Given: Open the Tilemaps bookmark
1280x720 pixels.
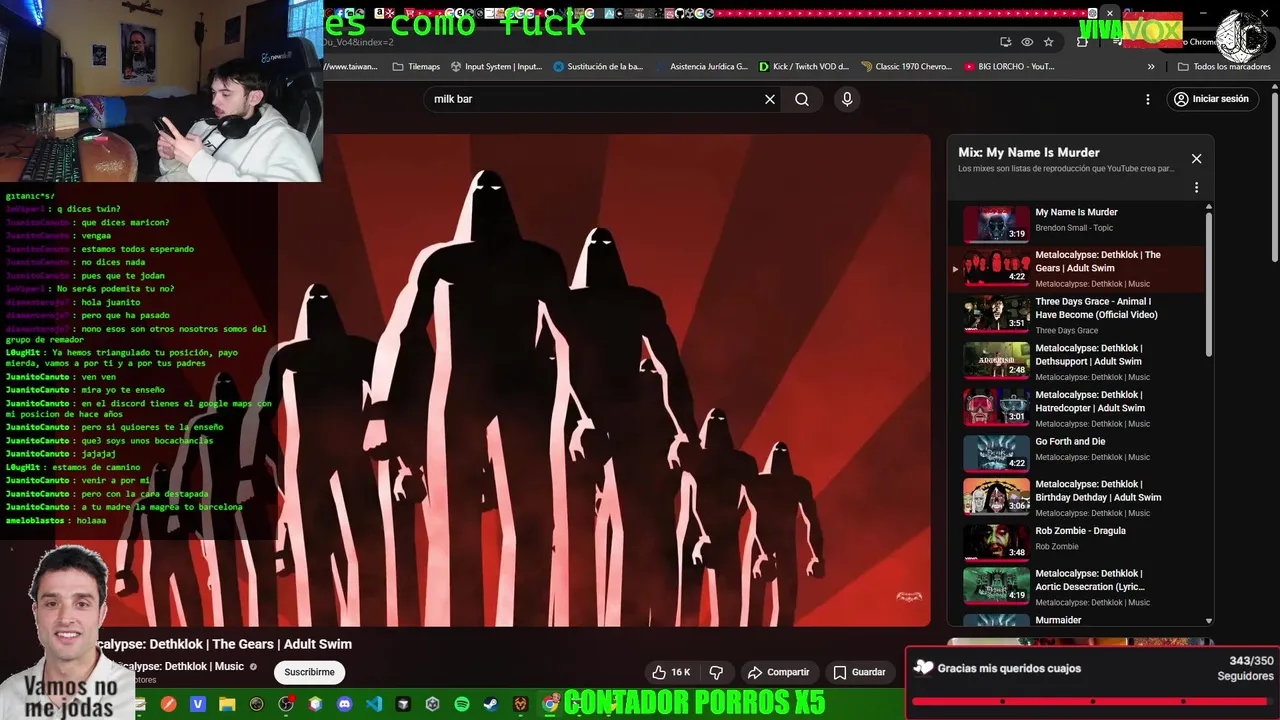Looking at the screenshot, I should coord(416,67).
